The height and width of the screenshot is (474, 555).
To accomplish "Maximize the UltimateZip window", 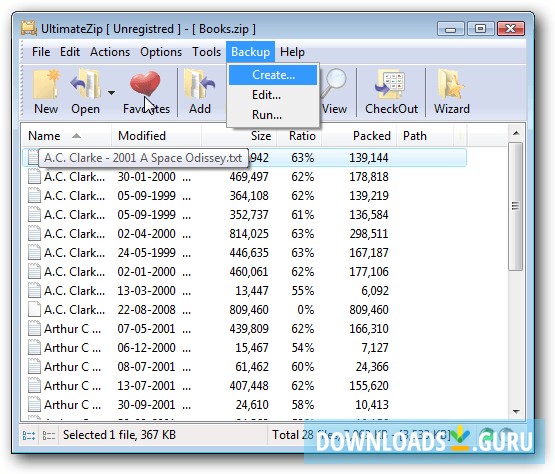I will [480, 29].
